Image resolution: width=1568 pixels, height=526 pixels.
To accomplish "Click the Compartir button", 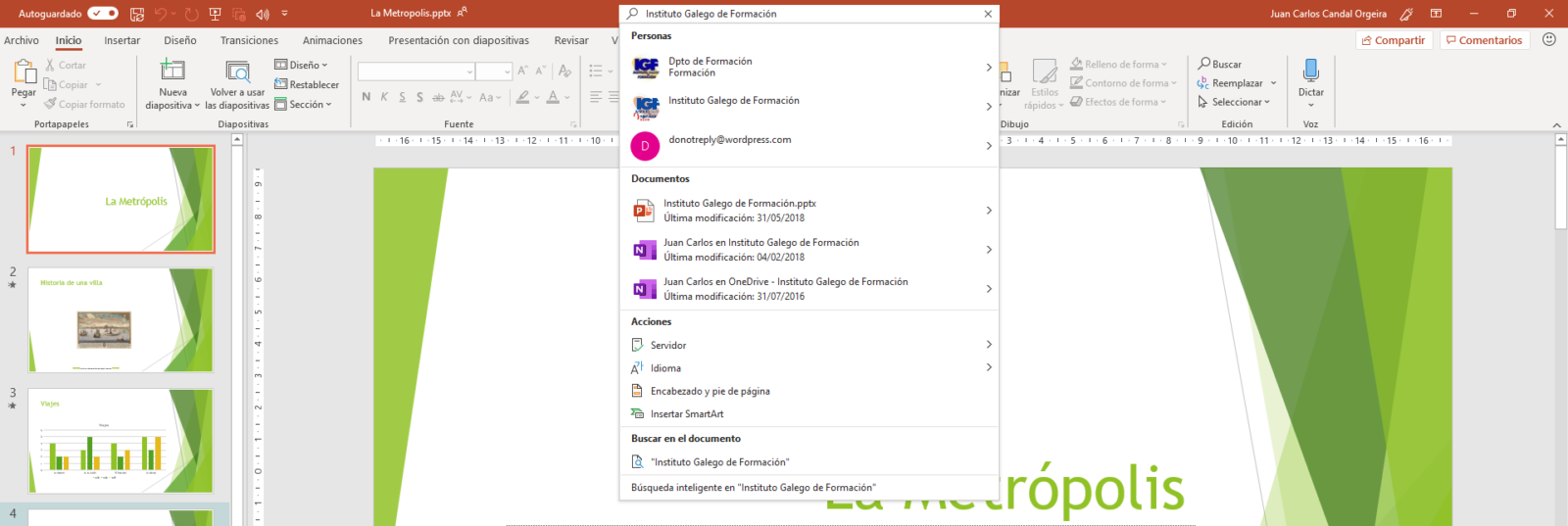I will point(1394,40).
